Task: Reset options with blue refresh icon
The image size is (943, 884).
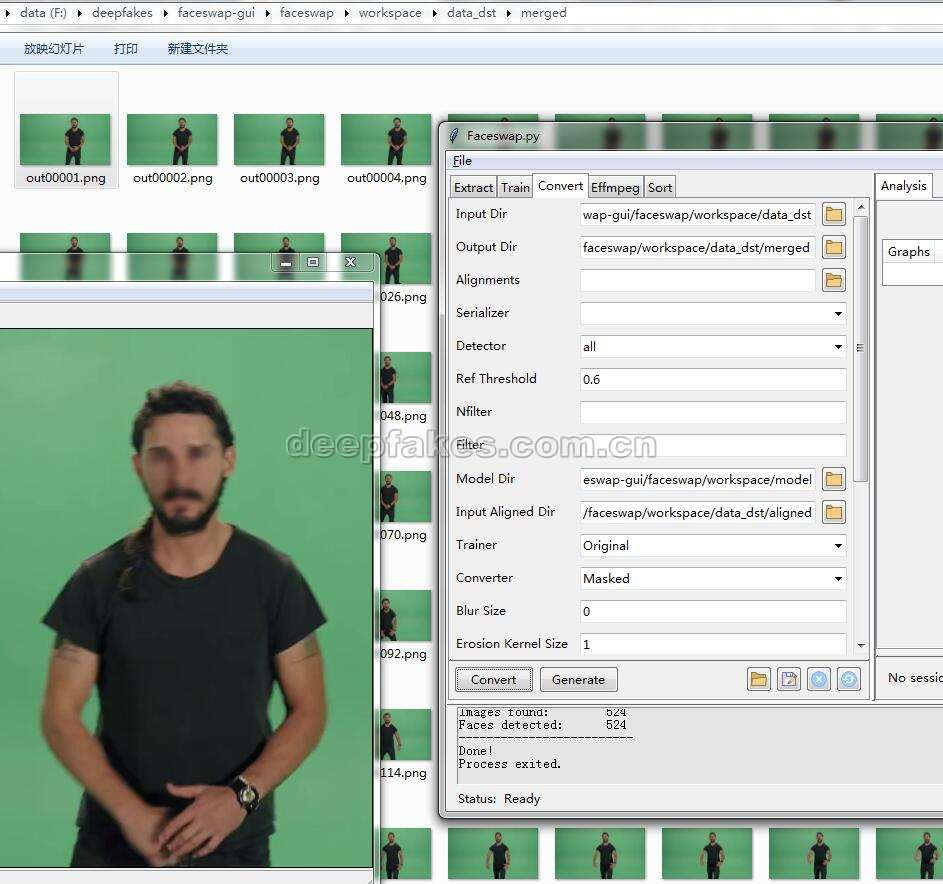Action: 848,679
